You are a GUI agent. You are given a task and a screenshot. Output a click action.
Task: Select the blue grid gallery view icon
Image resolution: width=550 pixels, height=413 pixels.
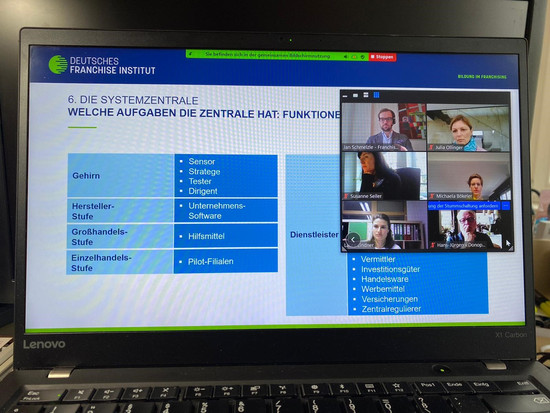[376, 95]
